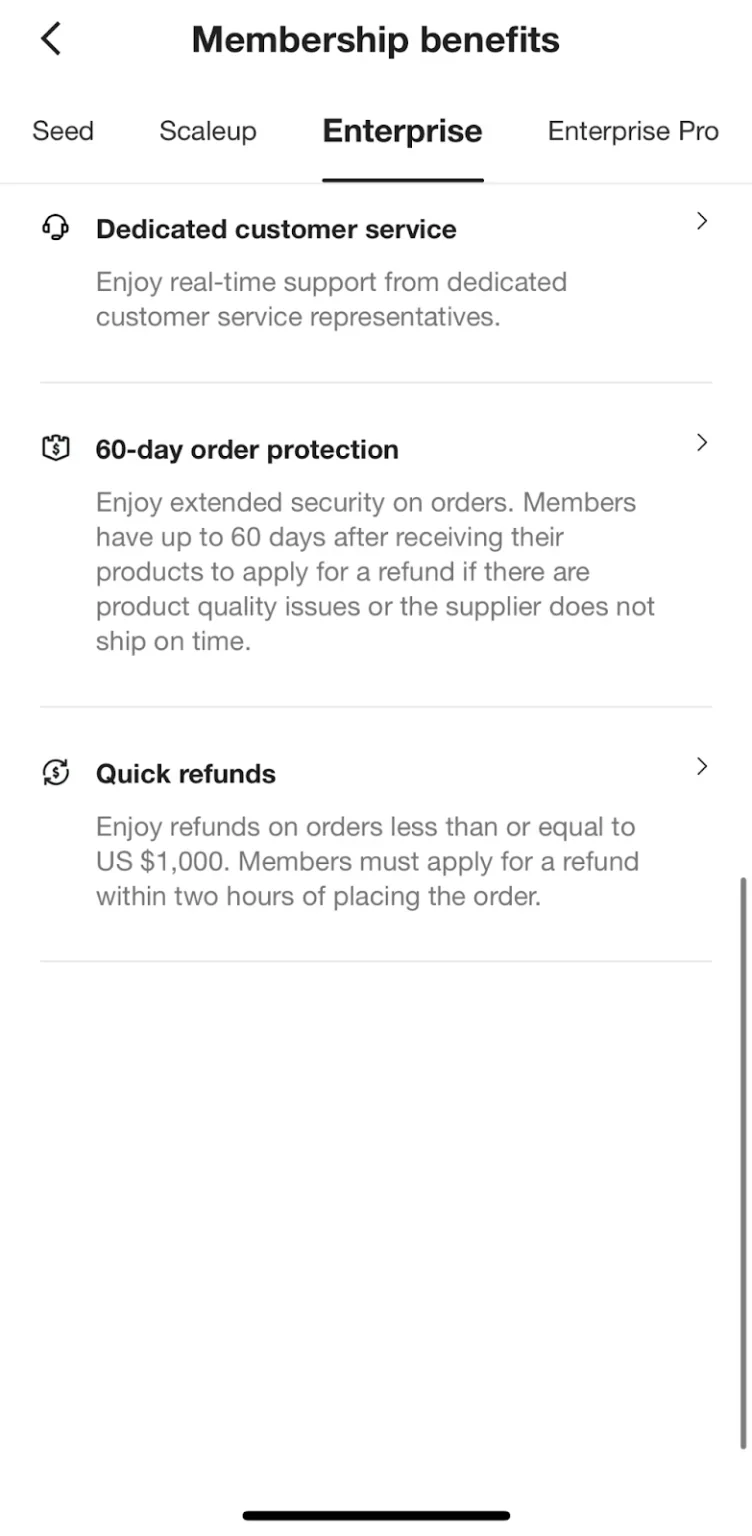The height and width of the screenshot is (1536, 752).
Task: Tap the back arrow
Action: [50, 40]
